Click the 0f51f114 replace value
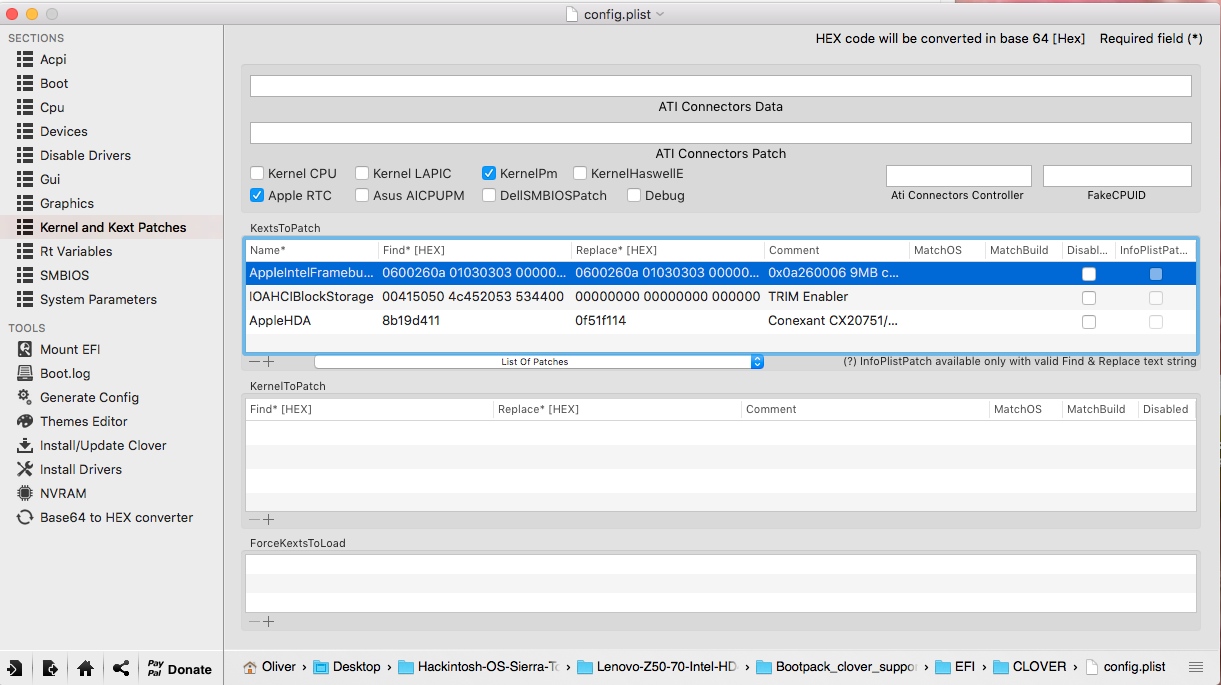 point(601,321)
